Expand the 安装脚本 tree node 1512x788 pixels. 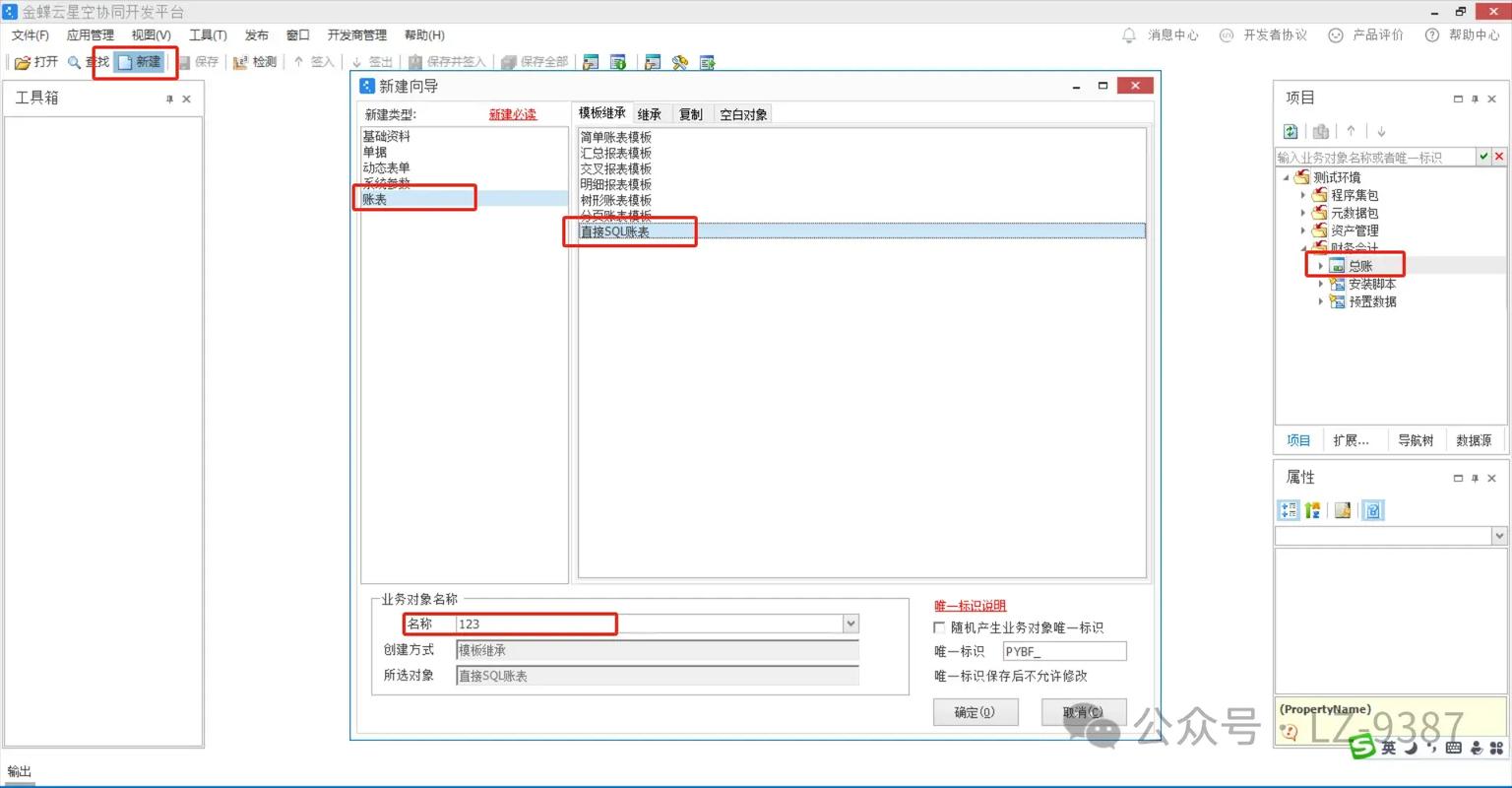[1321, 284]
